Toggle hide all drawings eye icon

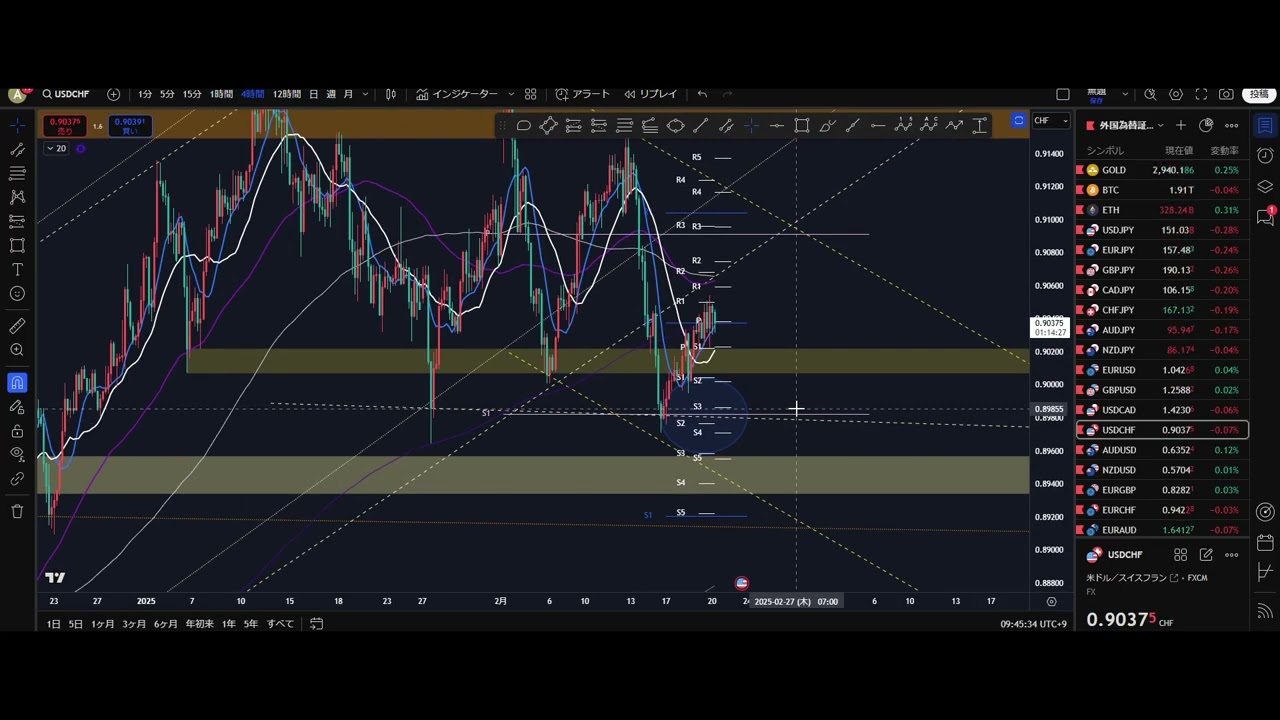click(17, 454)
